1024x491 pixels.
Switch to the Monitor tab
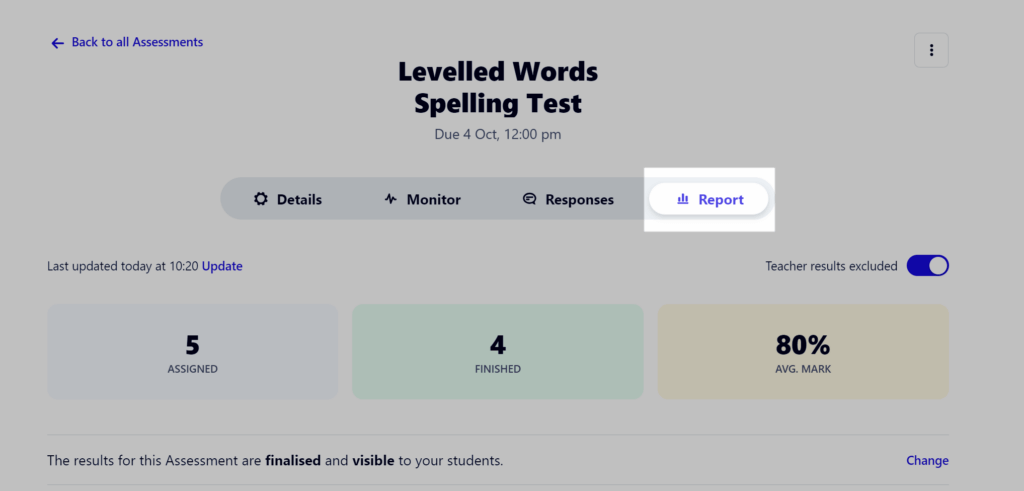click(x=423, y=199)
